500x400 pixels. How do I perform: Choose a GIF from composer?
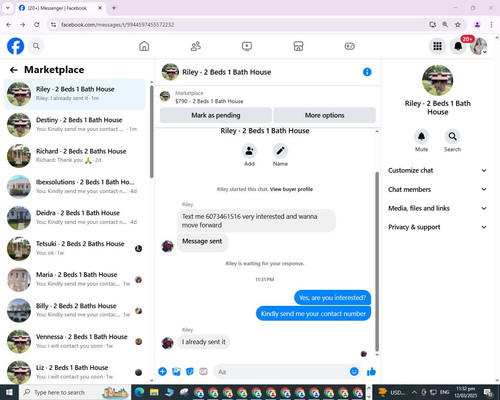click(203, 371)
